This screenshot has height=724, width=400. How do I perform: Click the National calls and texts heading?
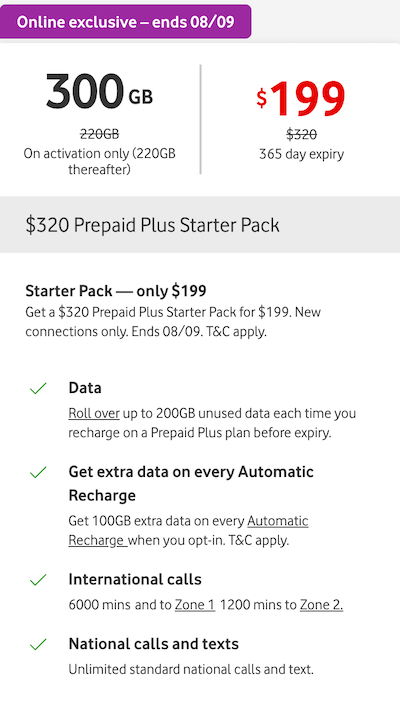tap(153, 644)
